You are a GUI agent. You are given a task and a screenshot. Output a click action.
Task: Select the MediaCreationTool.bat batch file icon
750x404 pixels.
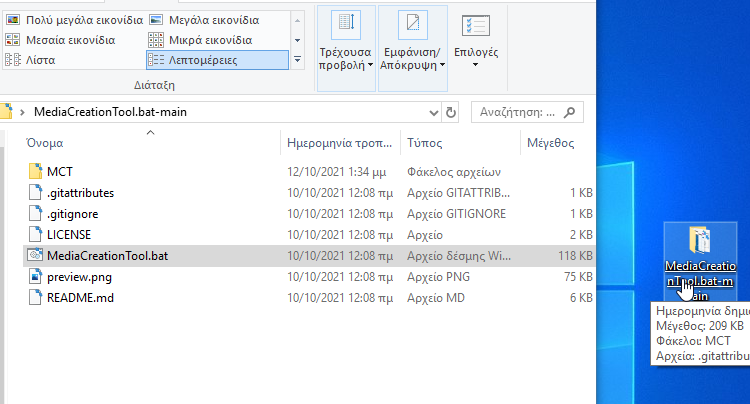click(35, 255)
